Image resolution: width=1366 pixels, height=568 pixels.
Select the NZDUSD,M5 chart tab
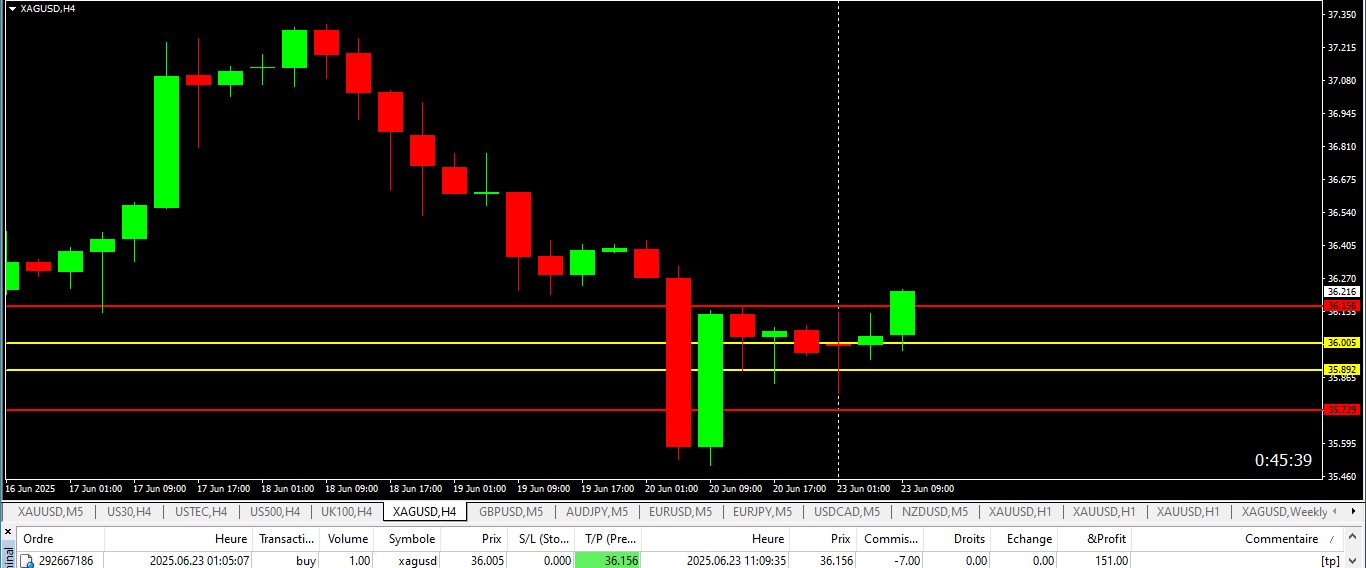(x=935, y=511)
